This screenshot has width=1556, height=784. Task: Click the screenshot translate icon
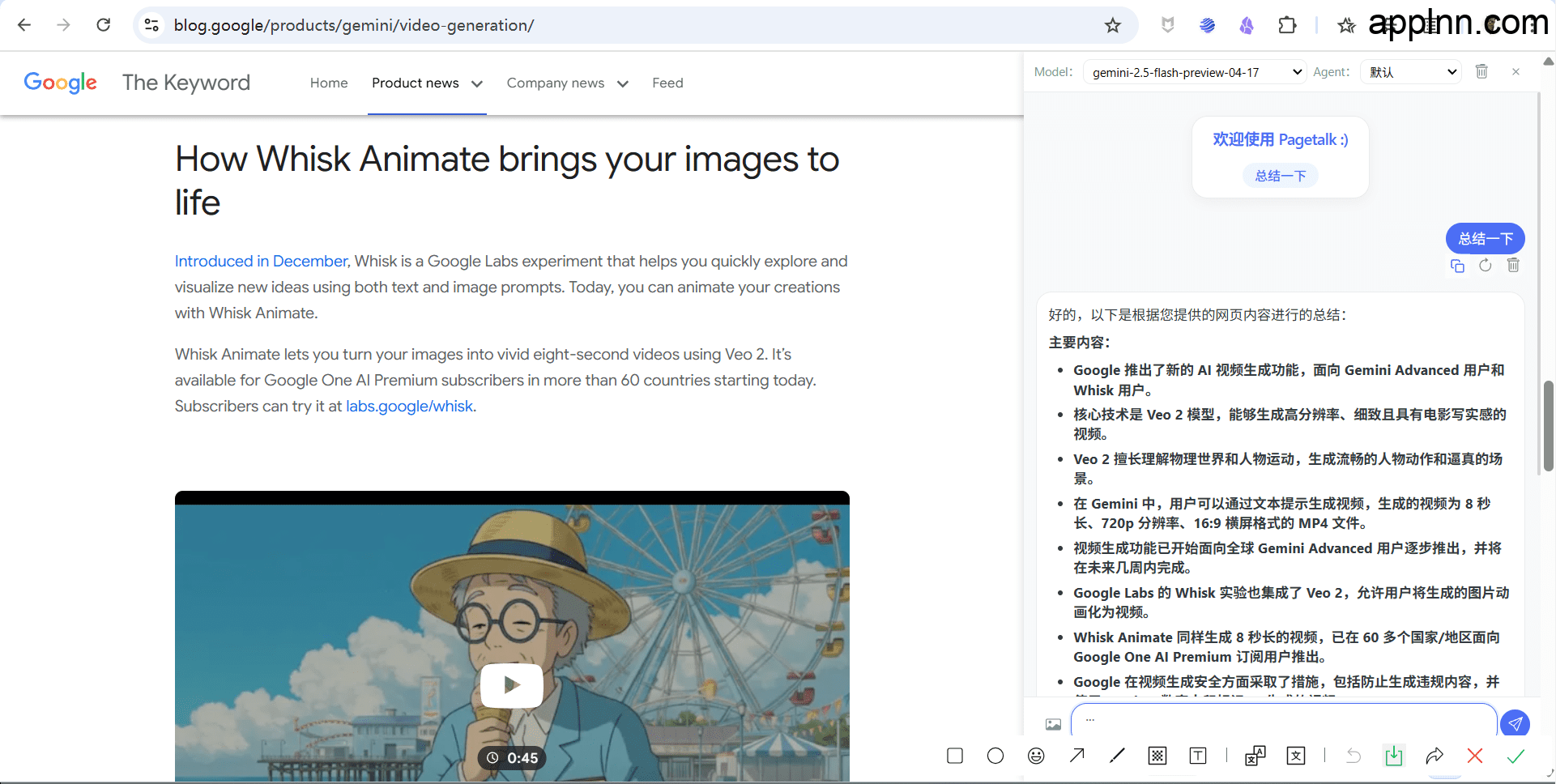[x=1255, y=756]
